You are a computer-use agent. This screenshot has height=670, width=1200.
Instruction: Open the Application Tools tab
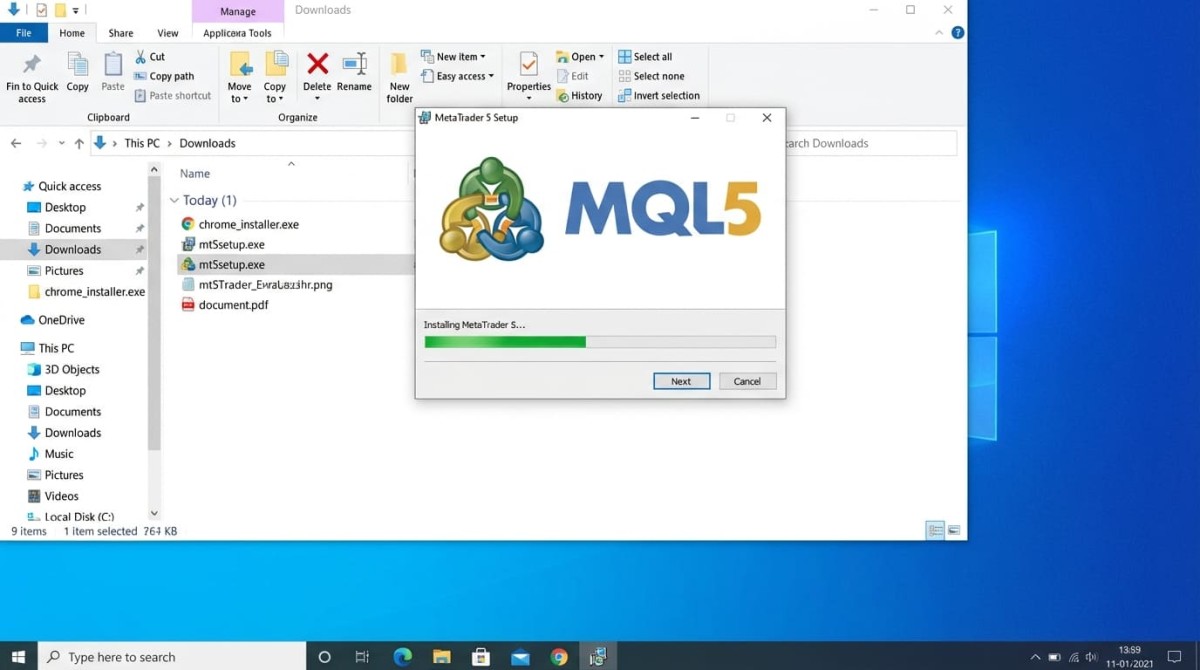(x=237, y=33)
